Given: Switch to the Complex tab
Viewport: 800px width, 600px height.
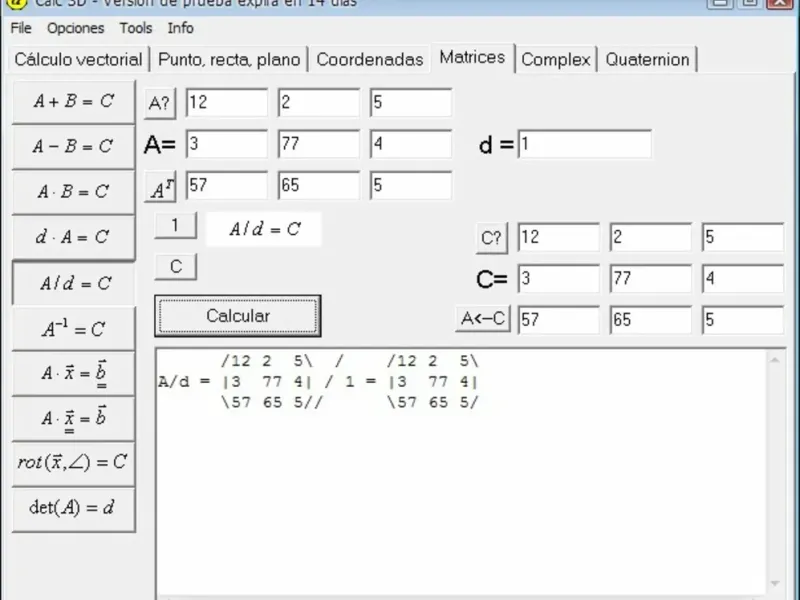Looking at the screenshot, I should click(x=556, y=60).
